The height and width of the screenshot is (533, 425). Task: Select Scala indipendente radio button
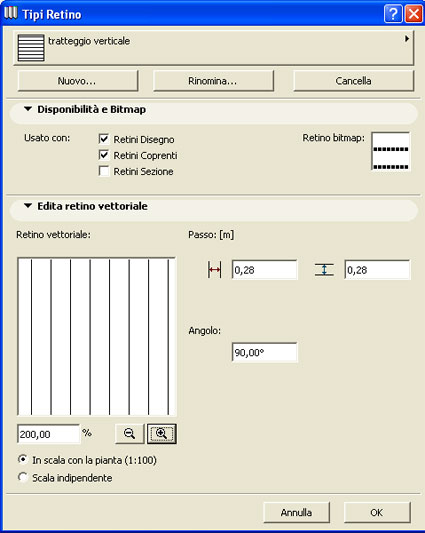[x=23, y=477]
